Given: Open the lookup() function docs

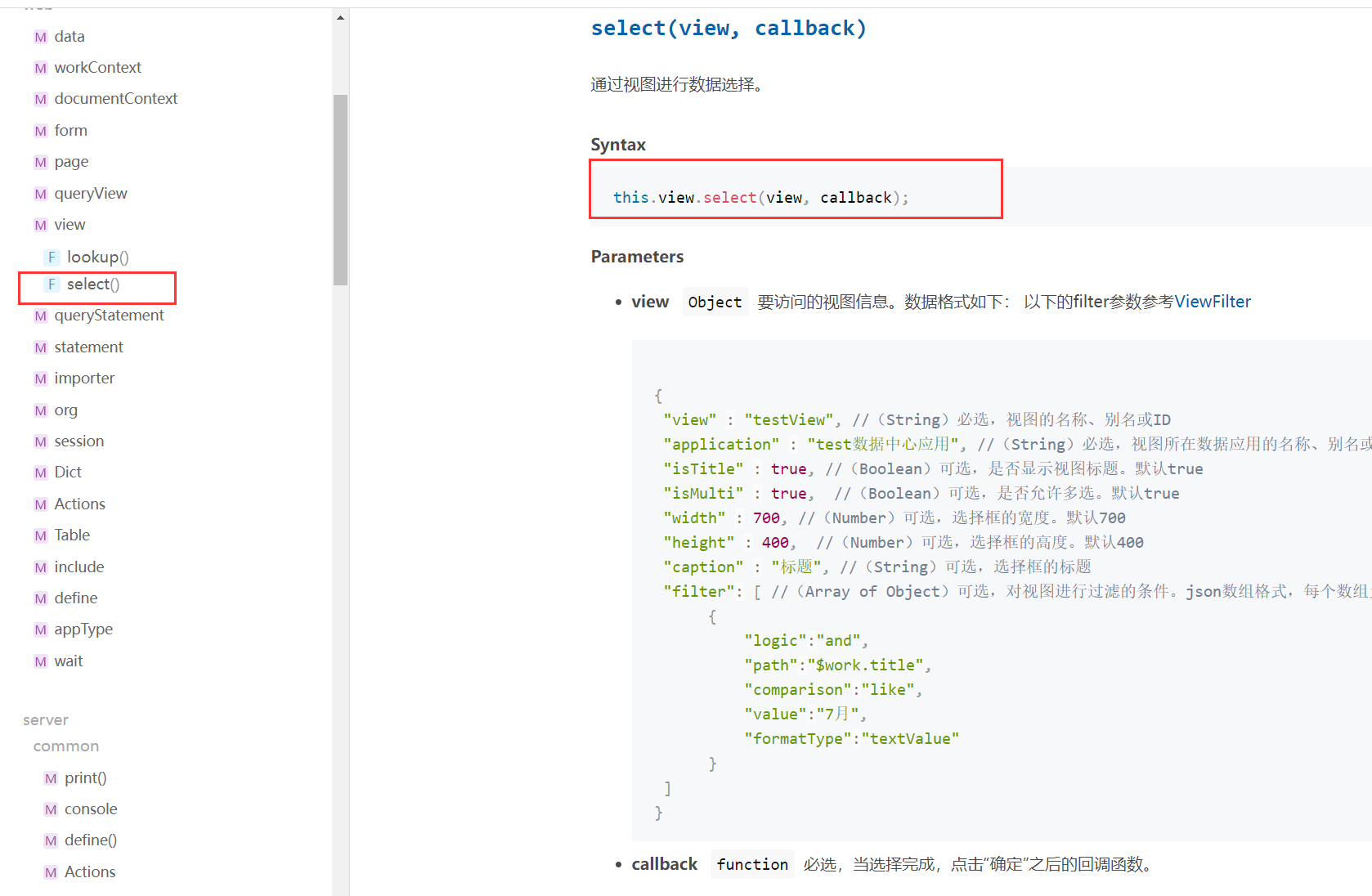Looking at the screenshot, I should click(x=98, y=258).
